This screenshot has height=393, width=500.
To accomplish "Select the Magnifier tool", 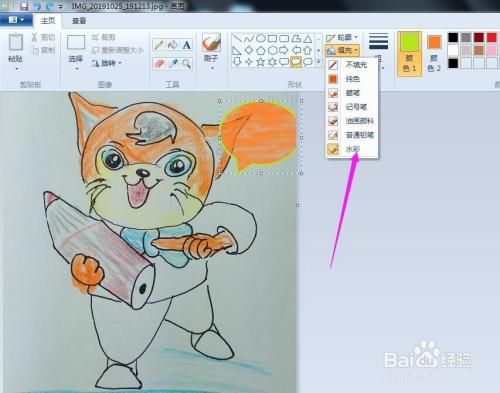I will coord(186,63).
